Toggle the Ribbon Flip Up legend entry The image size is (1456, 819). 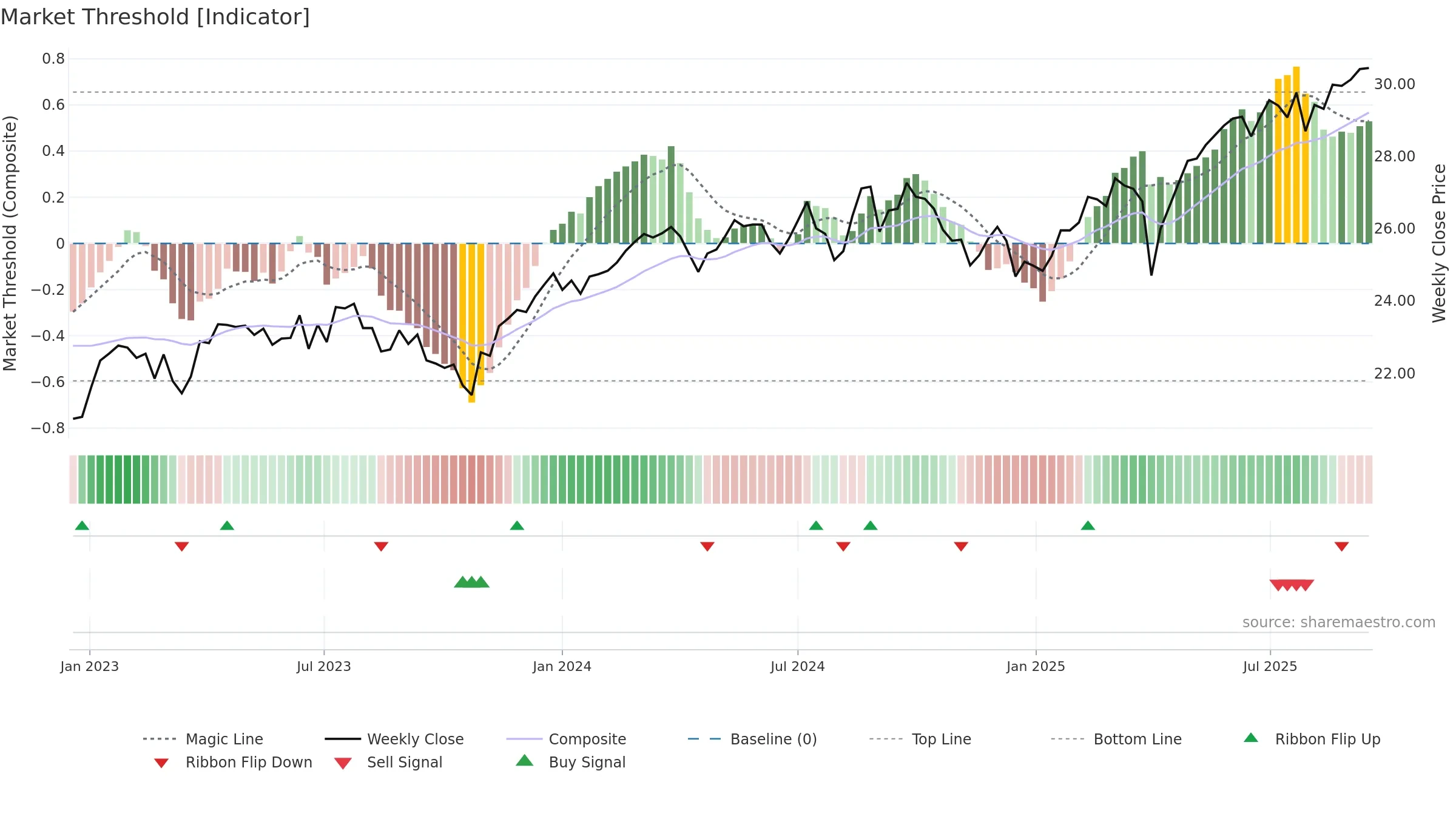pyautogui.click(x=1312, y=739)
